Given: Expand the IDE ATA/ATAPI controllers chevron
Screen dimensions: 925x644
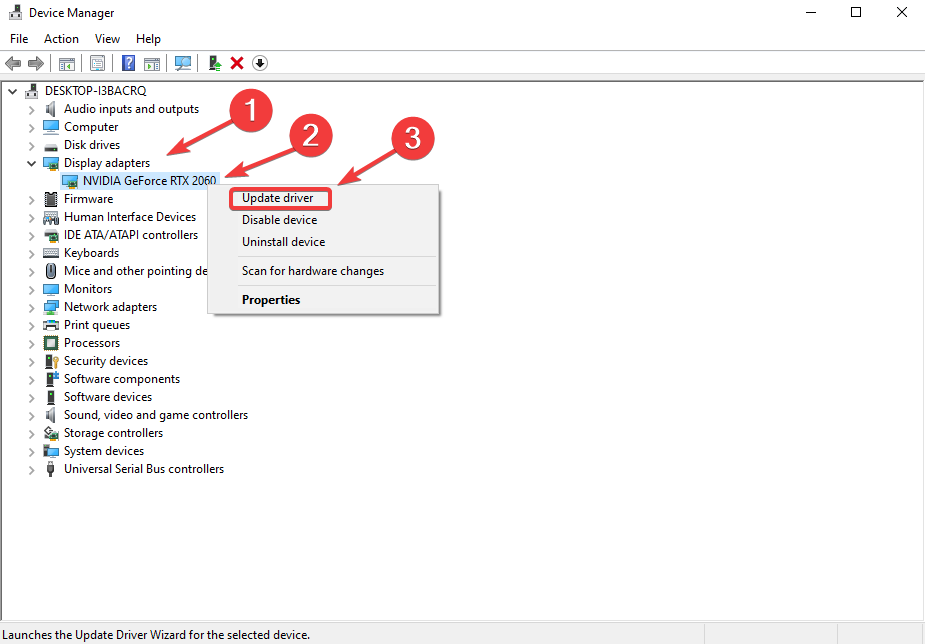Looking at the screenshot, I should pos(31,235).
